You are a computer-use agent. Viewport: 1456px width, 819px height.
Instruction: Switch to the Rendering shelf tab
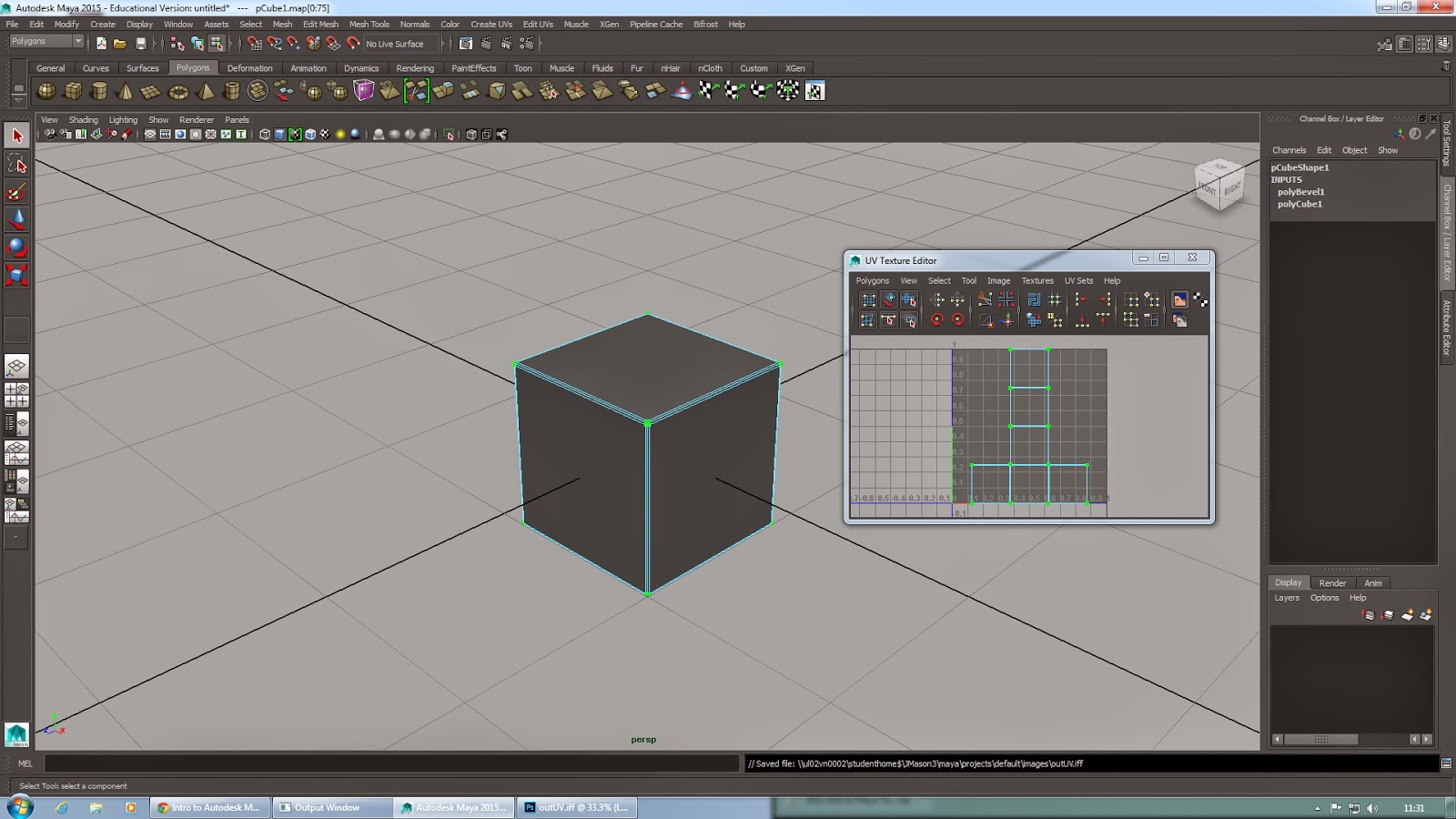click(x=415, y=68)
